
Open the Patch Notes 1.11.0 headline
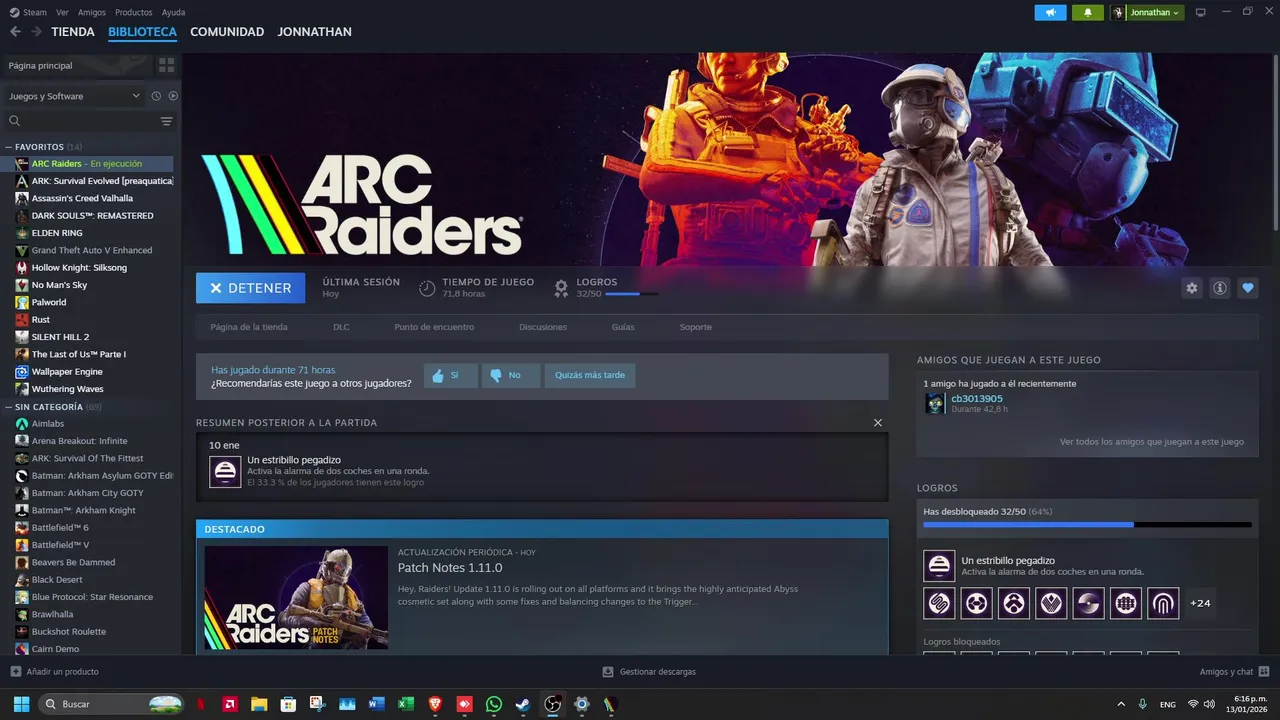(450, 568)
